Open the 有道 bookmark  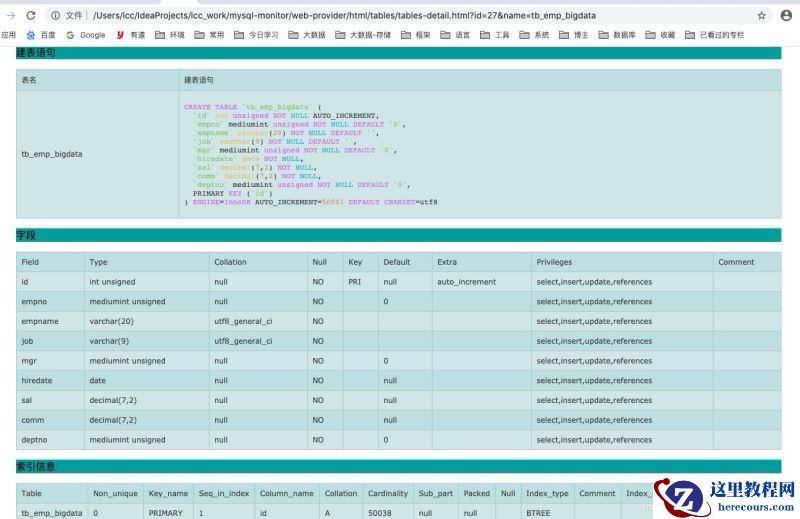pos(131,35)
